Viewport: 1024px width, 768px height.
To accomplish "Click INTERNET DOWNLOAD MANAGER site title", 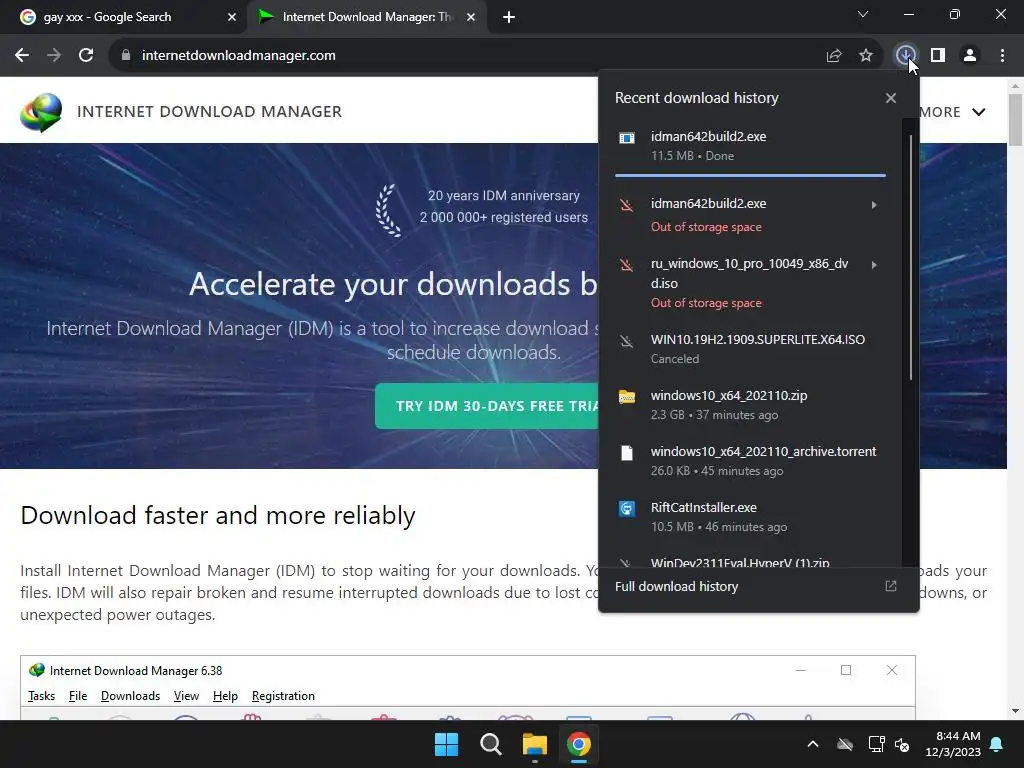I will pos(209,112).
